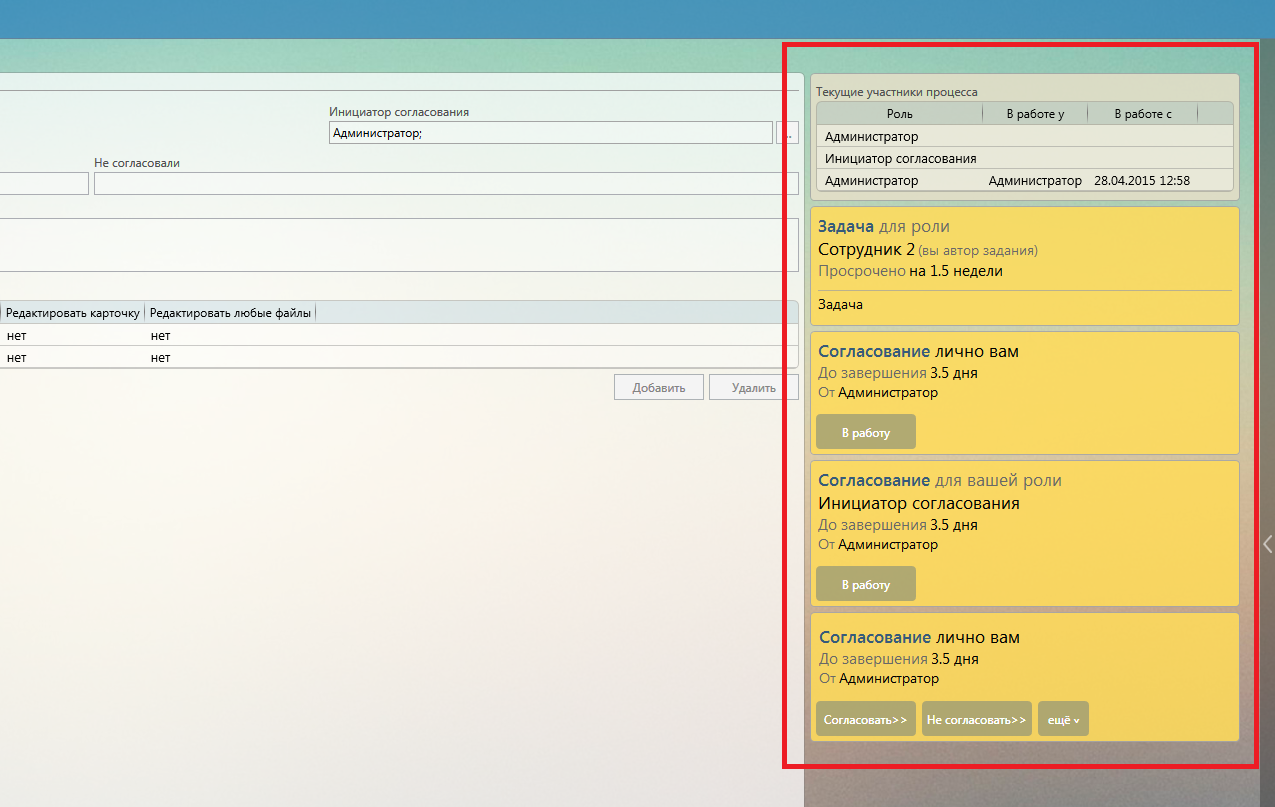Image resolution: width=1275 pixels, height=807 pixels.
Task: Expand the "ещё" dropdown
Action: pyautogui.click(x=1063, y=719)
